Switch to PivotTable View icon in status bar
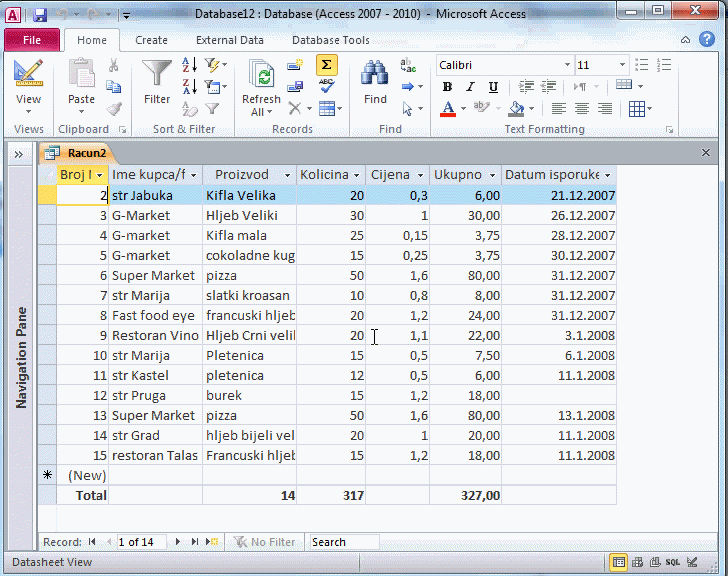The width and height of the screenshot is (728, 576). [x=637, y=562]
